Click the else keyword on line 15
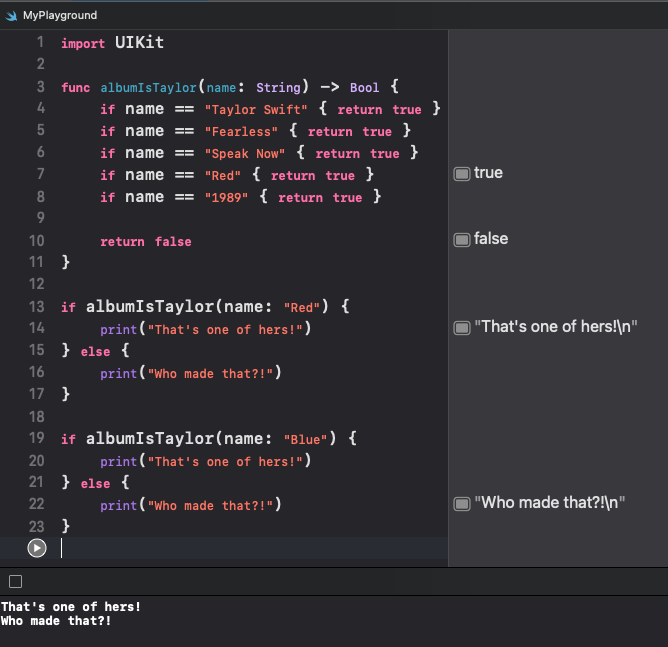Screen dimensions: 668x647 point(95,352)
